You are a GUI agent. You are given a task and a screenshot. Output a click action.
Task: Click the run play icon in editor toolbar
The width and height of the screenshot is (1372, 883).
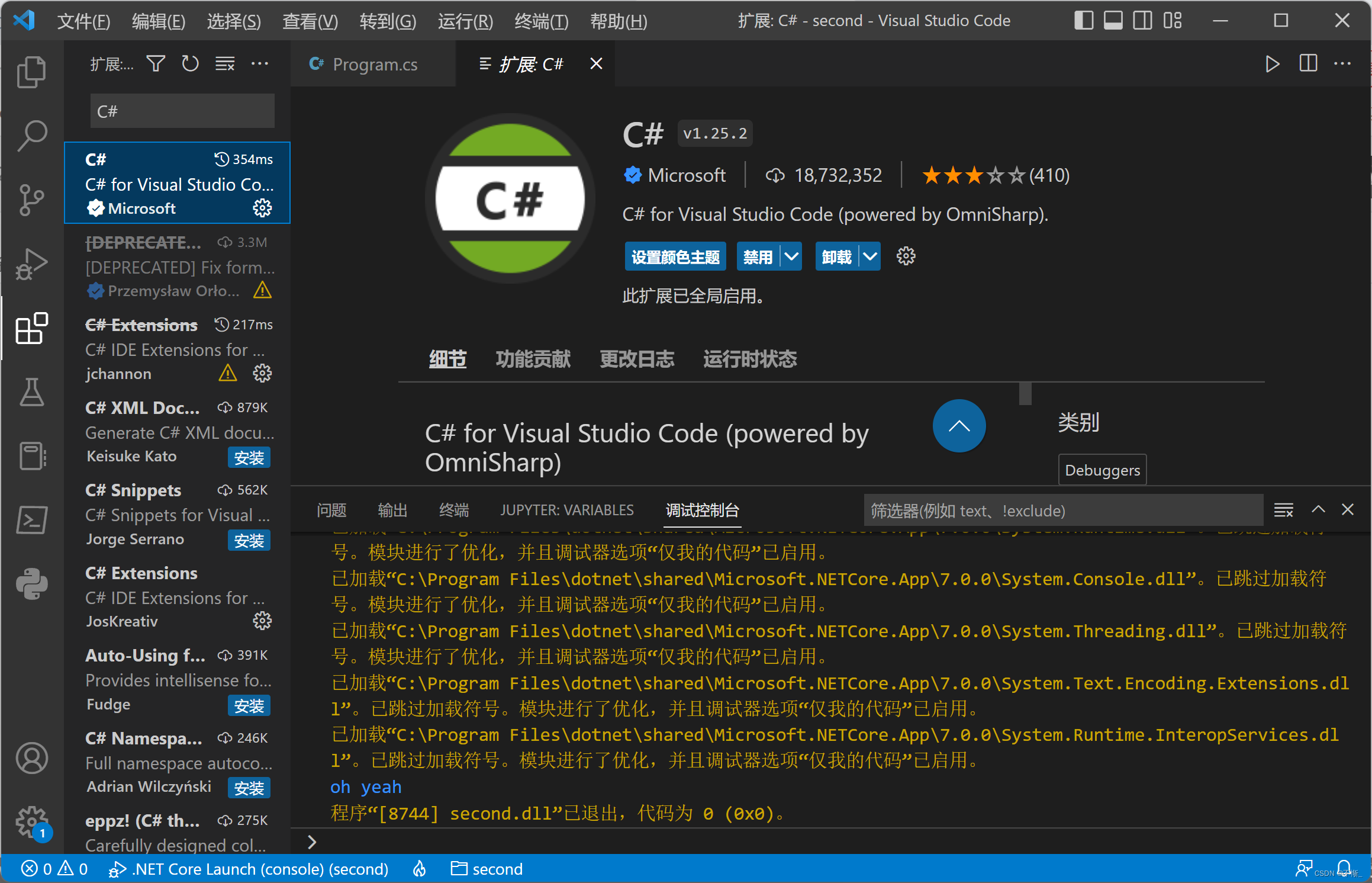click(x=1273, y=63)
